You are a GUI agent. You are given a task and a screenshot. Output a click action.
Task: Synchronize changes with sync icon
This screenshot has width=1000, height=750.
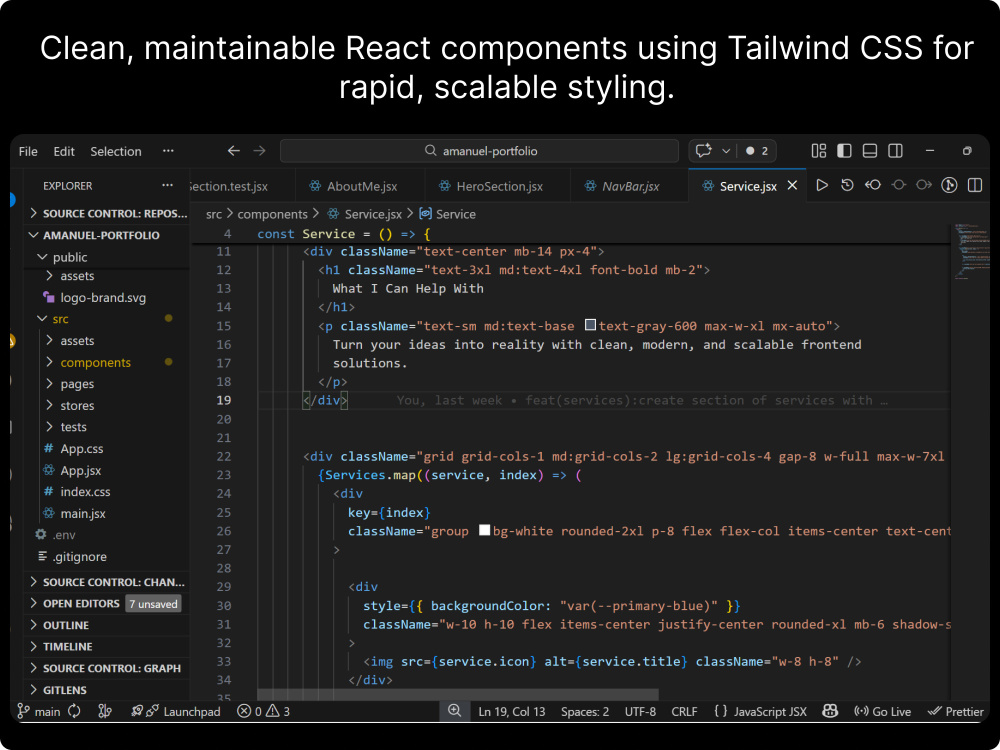click(x=74, y=711)
